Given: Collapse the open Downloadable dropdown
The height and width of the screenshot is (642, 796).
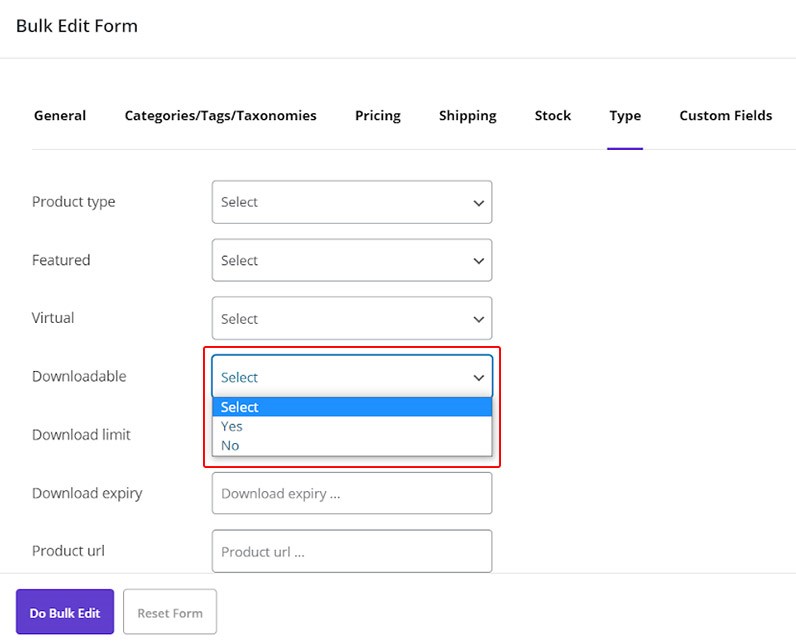Looking at the screenshot, I should point(352,377).
